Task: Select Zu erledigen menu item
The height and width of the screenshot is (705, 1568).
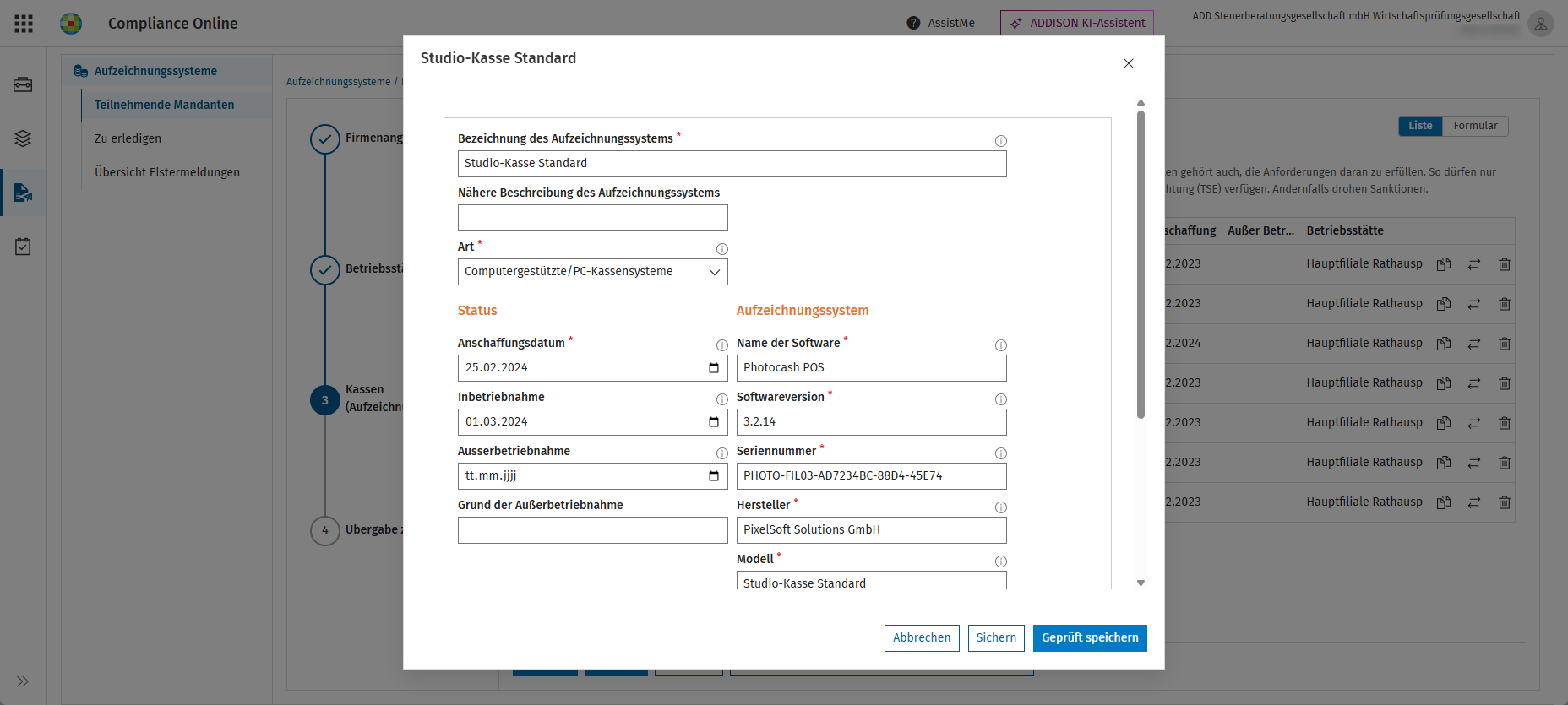Action: pos(128,138)
